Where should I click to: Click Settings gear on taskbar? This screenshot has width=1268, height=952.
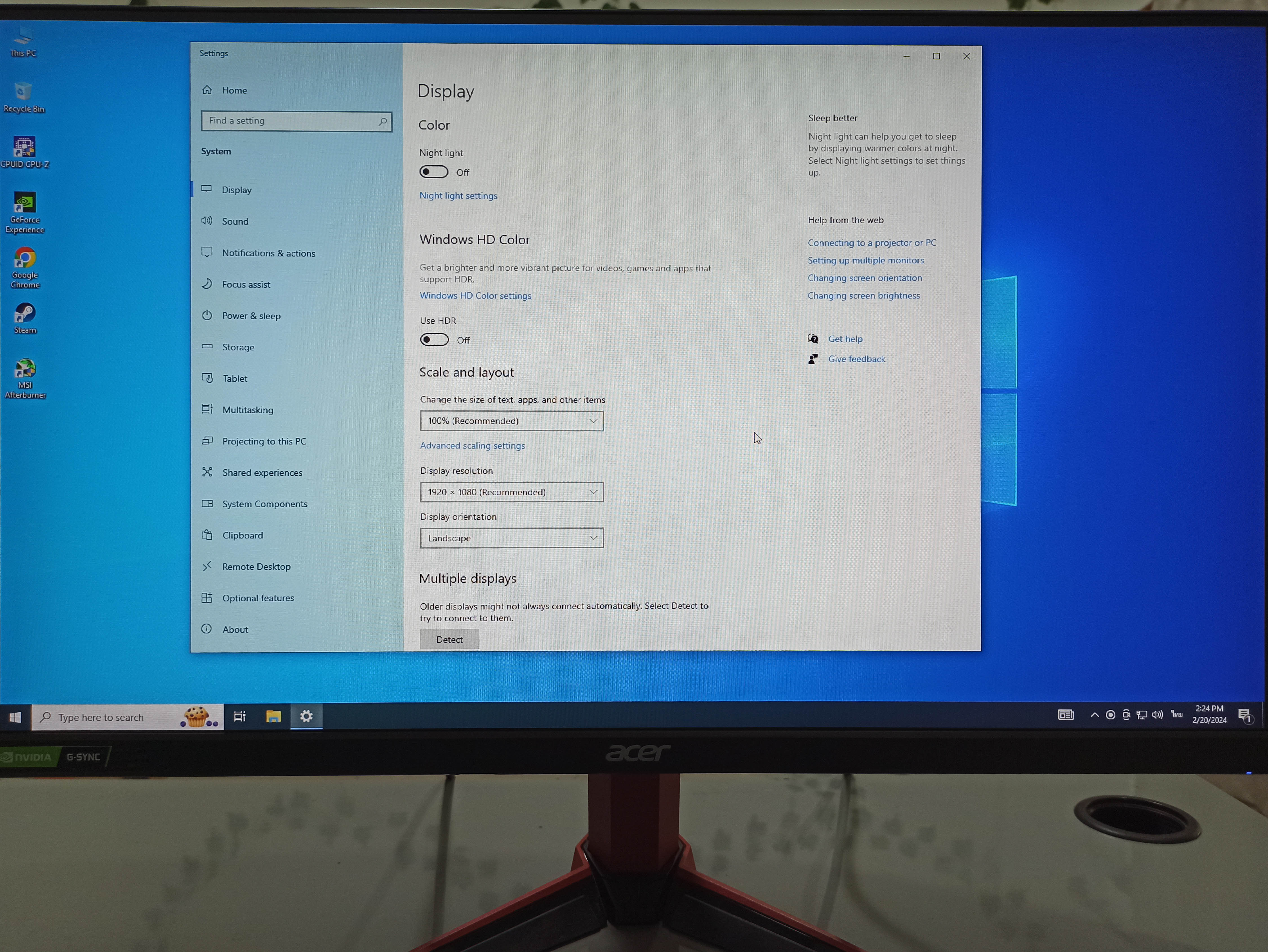[306, 717]
